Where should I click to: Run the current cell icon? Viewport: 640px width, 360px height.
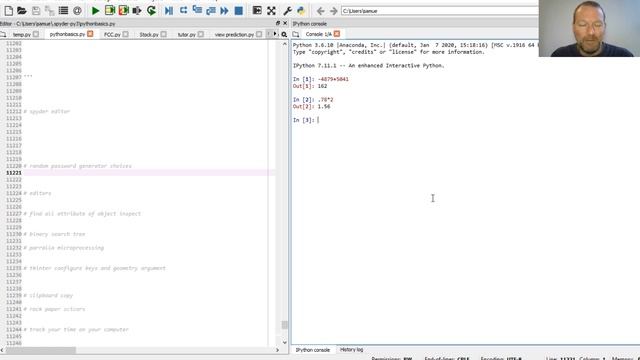tap(109, 11)
